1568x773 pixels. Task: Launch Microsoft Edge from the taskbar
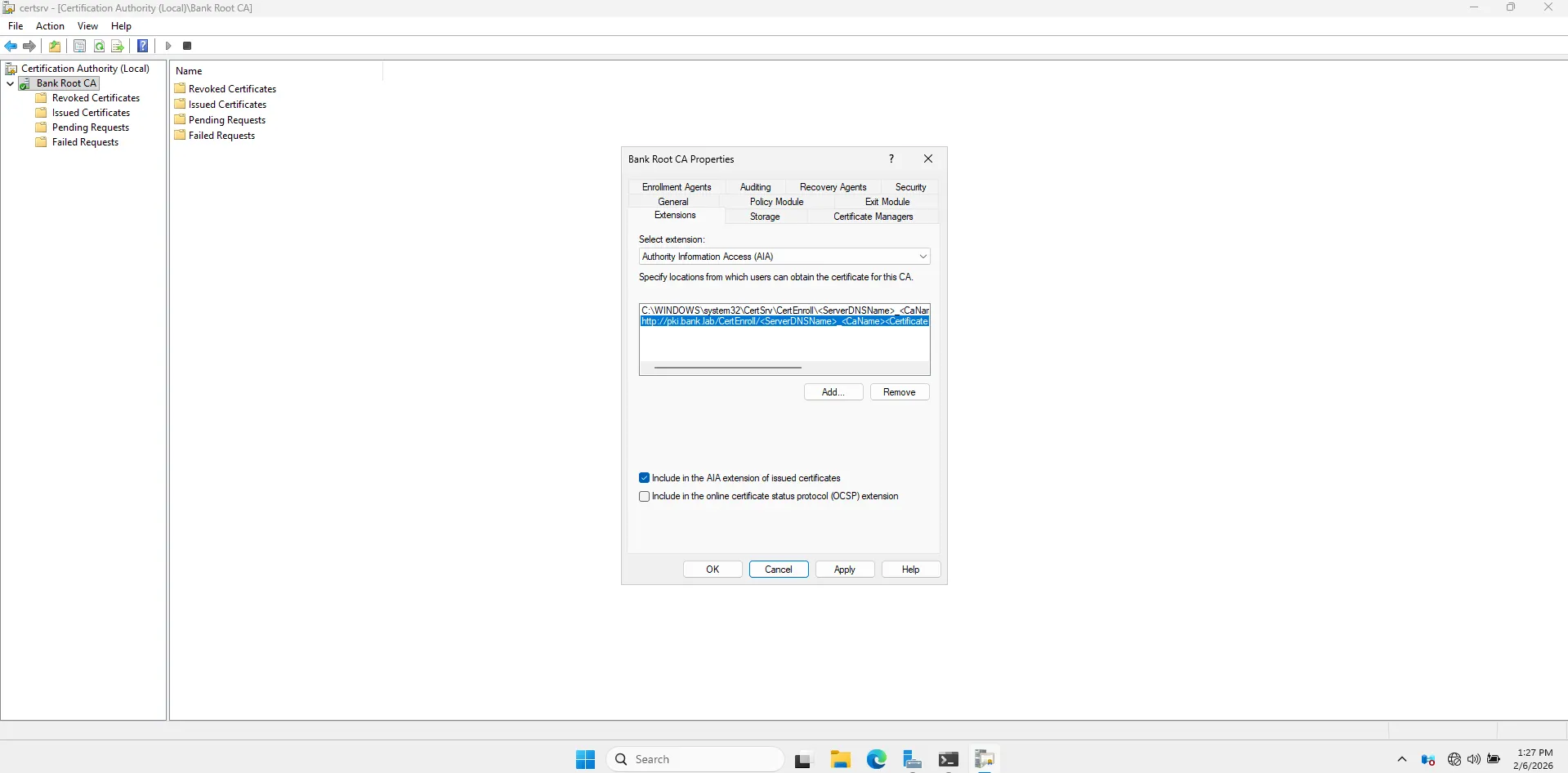click(x=877, y=759)
